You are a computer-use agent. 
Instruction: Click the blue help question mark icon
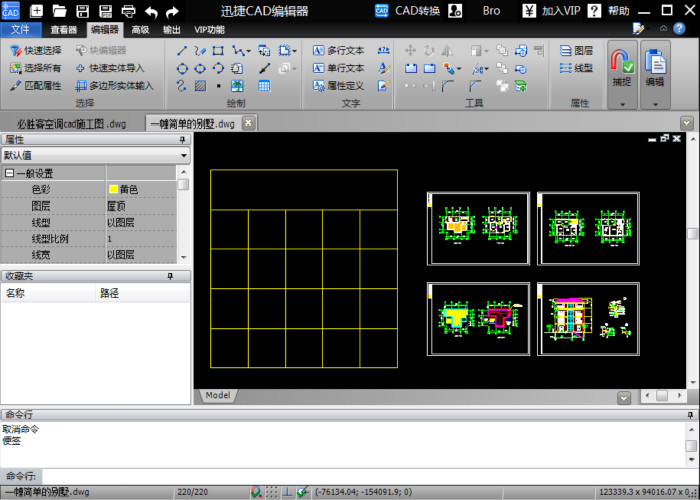(x=679, y=29)
